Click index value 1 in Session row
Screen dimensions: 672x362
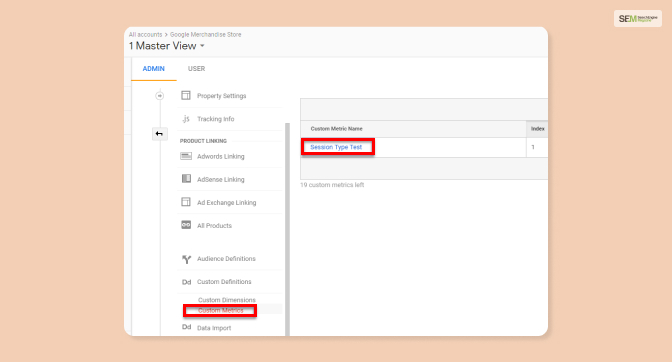pos(533,147)
